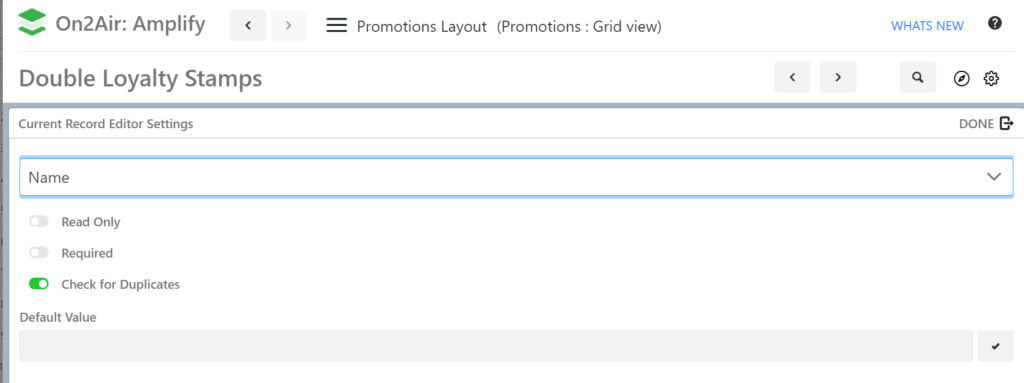Go back with top navigation arrow
This screenshot has width=1024, height=383.
pos(248,26)
